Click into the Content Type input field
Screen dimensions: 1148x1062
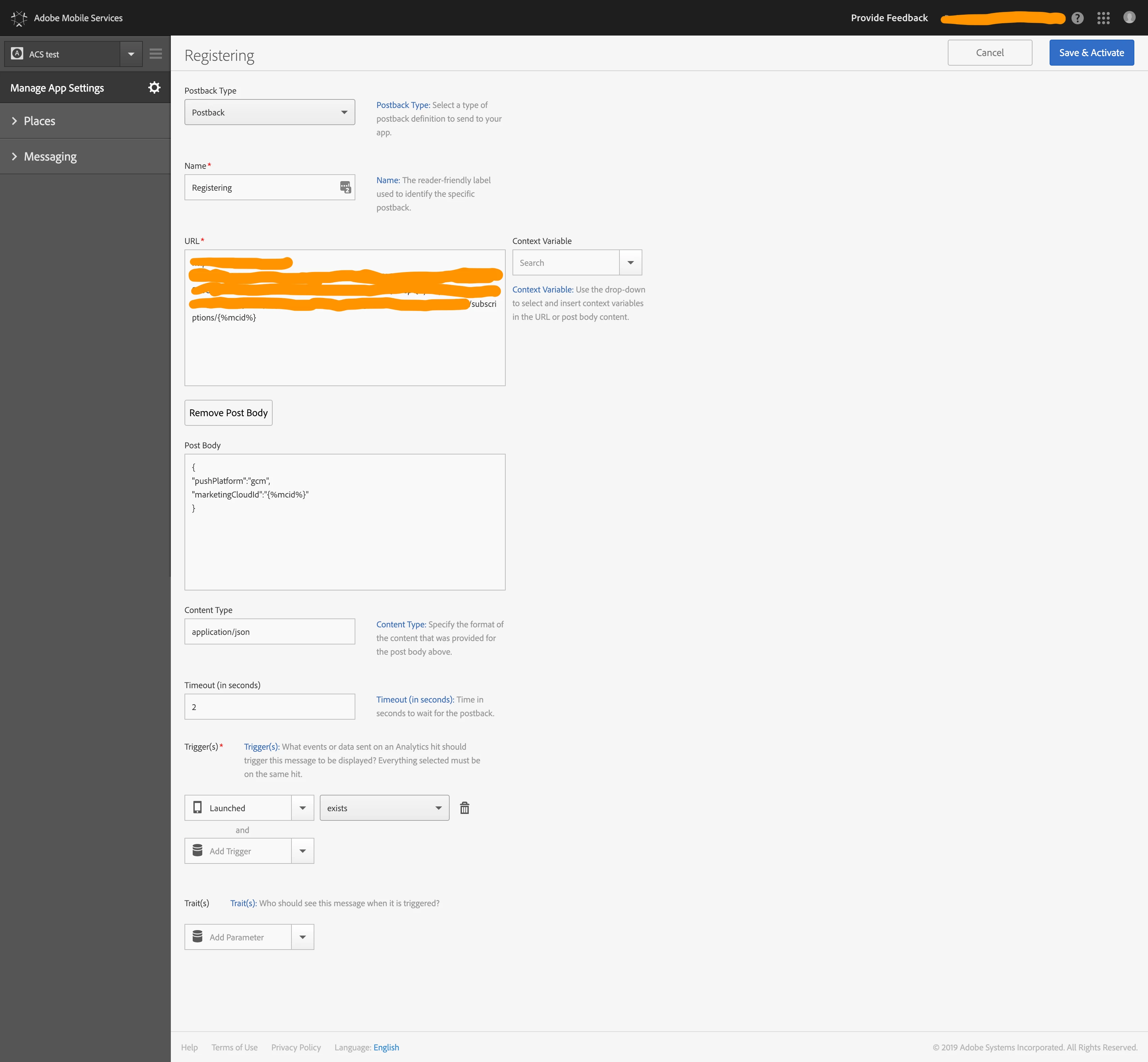tap(270, 631)
